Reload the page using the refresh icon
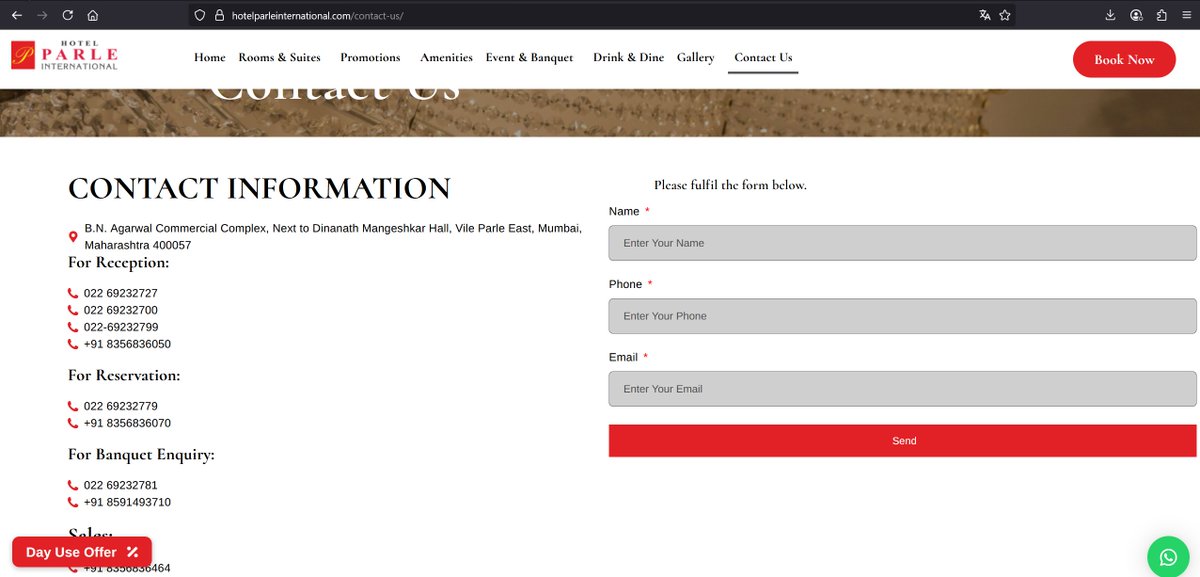 (x=66, y=15)
